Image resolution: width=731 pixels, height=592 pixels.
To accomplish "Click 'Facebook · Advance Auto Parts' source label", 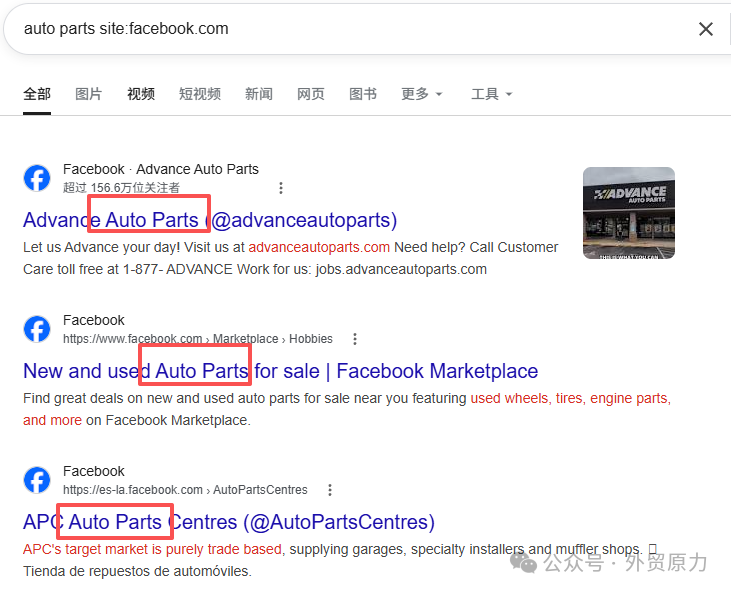I will pos(161,169).
